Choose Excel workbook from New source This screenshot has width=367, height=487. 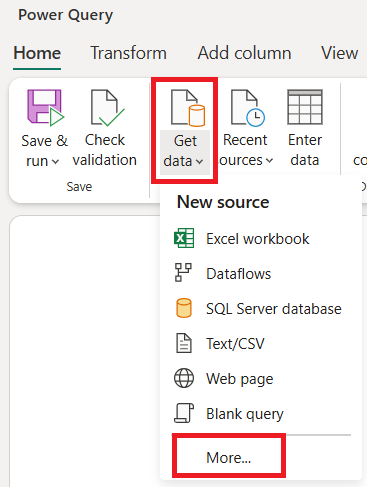[x=261, y=239]
